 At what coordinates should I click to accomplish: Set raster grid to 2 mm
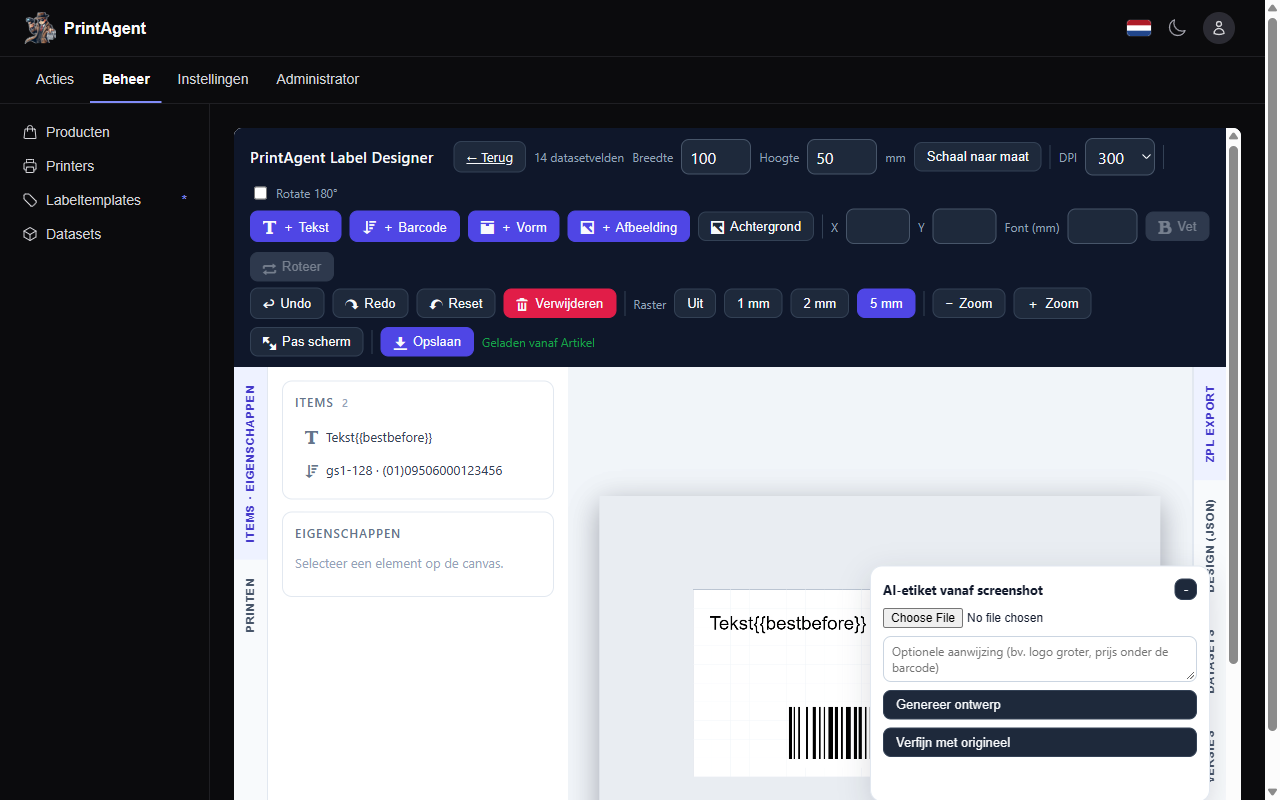[x=820, y=303]
